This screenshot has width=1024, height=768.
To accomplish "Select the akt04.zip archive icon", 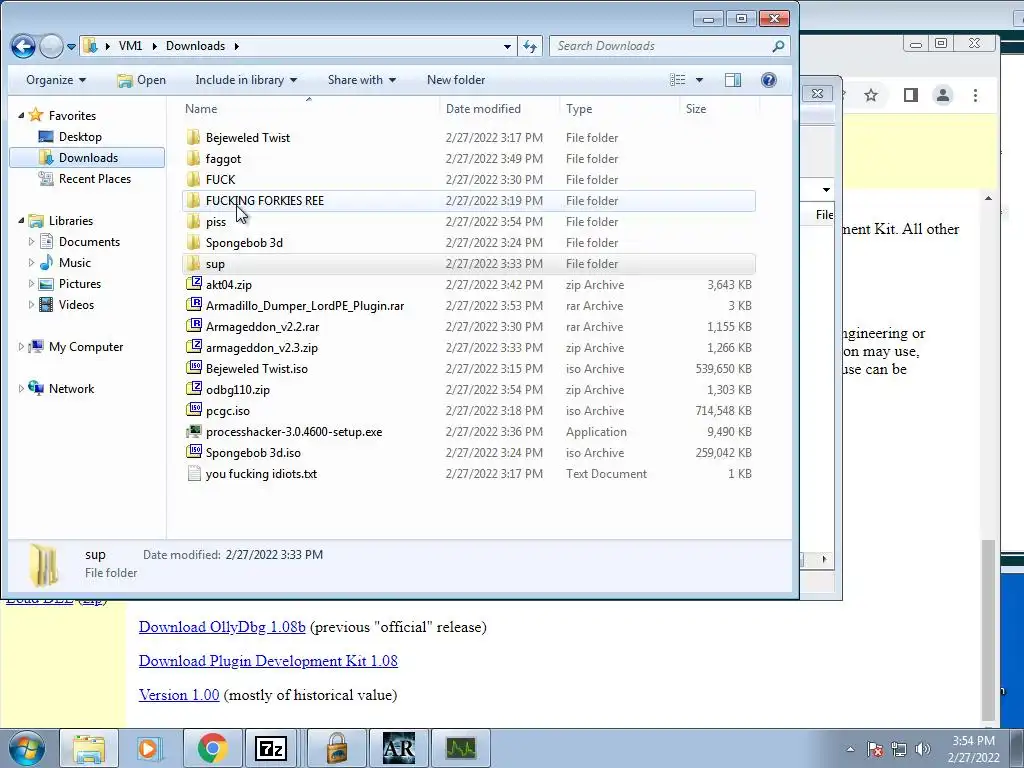I will [x=193, y=284].
